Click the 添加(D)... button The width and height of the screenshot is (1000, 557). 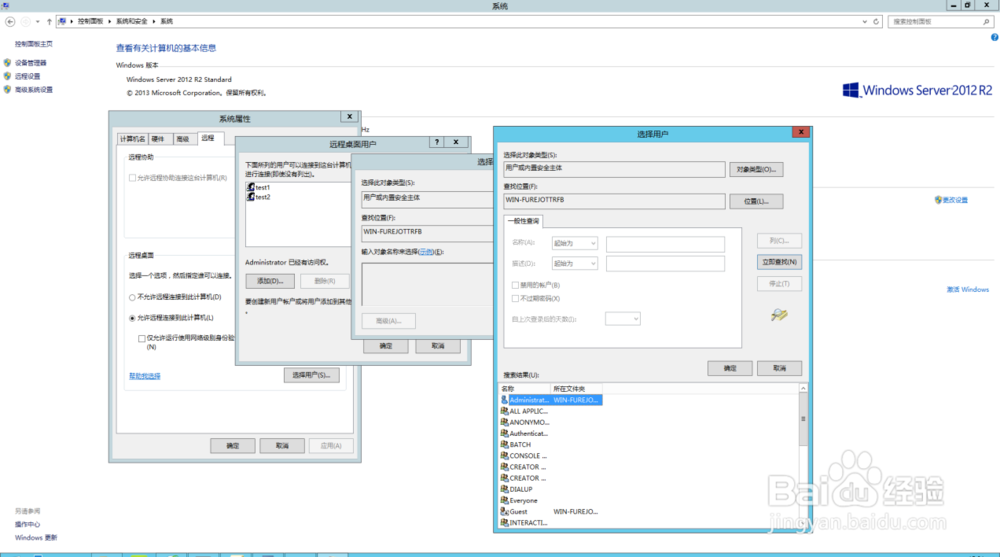[270, 281]
